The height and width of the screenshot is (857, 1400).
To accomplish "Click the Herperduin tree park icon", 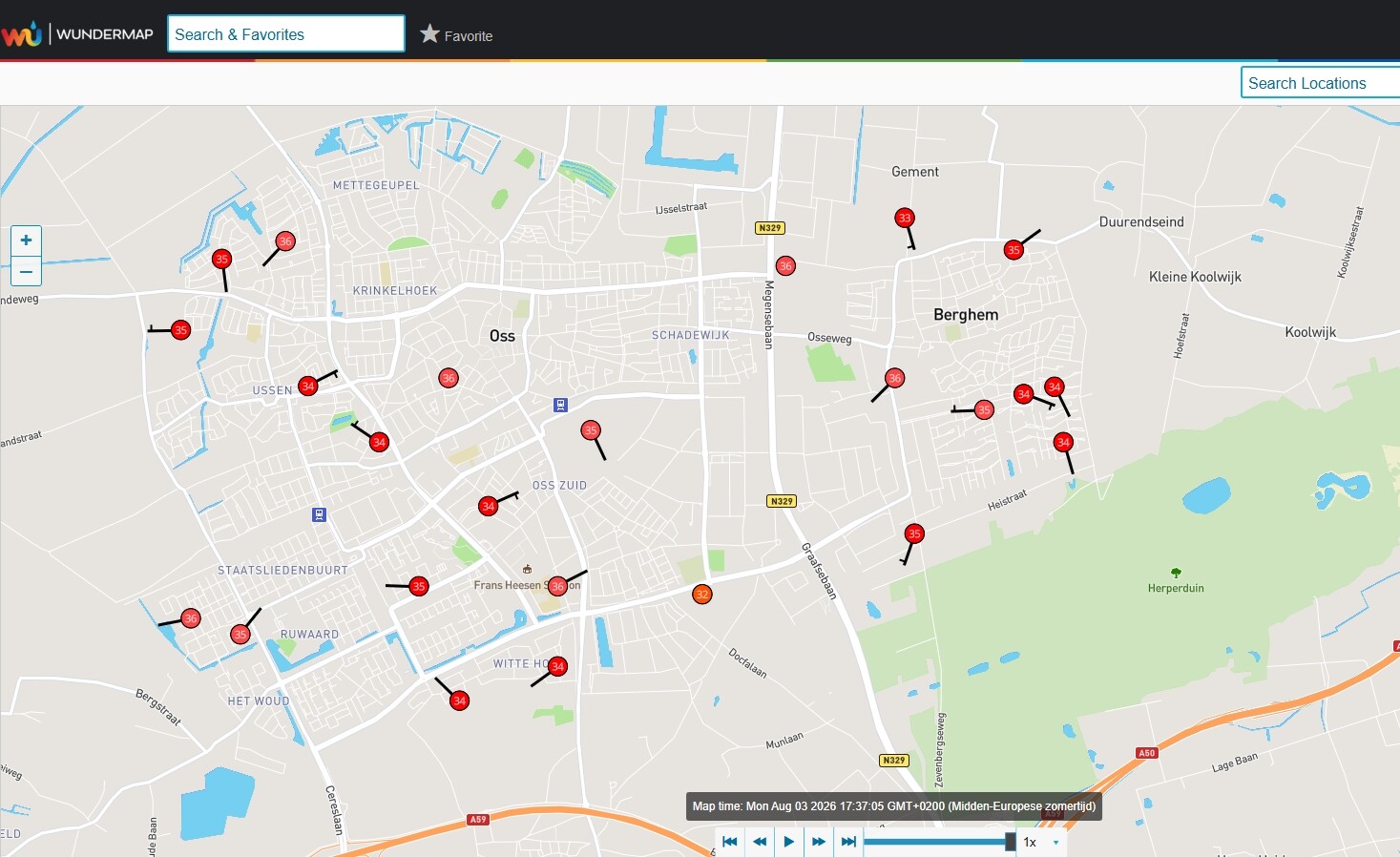I will tap(1176, 573).
